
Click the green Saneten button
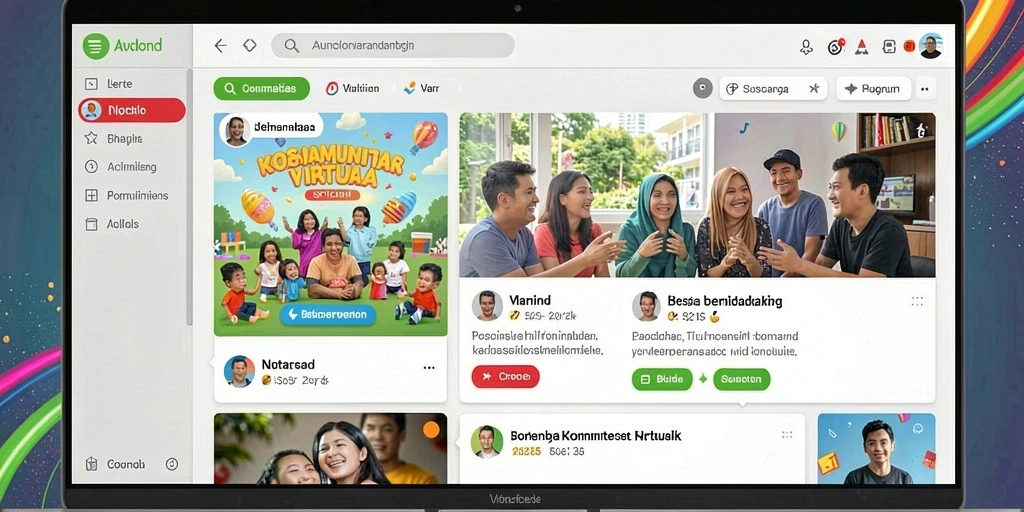(x=742, y=379)
